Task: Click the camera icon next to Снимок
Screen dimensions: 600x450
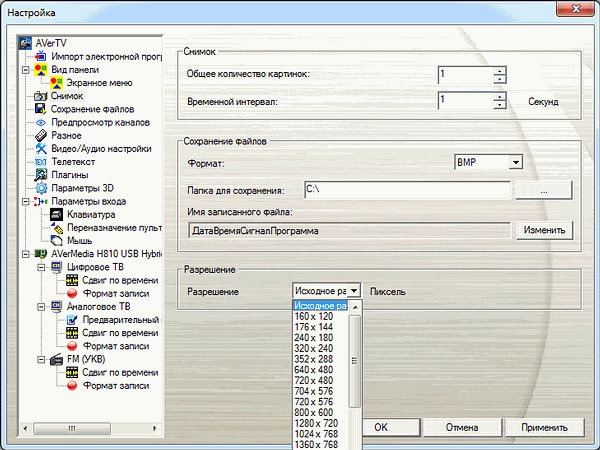Action: [41, 96]
